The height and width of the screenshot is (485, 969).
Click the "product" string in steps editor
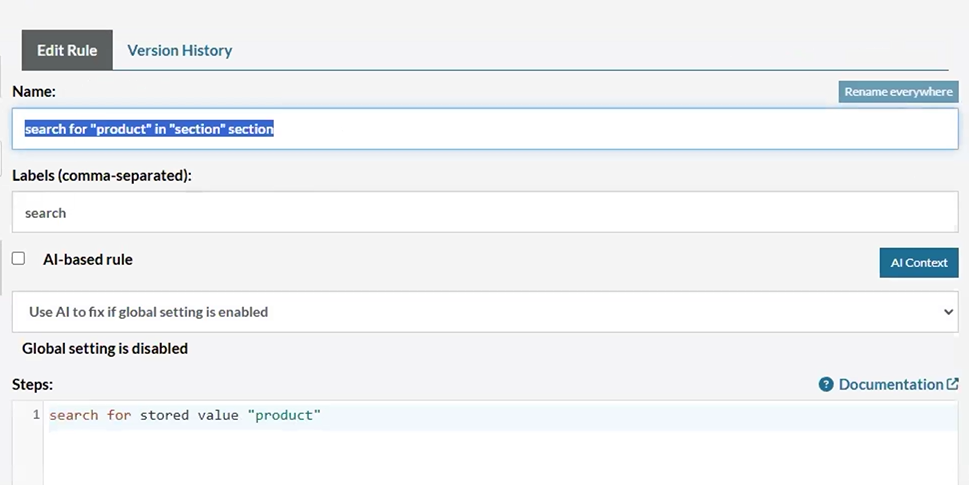284,415
